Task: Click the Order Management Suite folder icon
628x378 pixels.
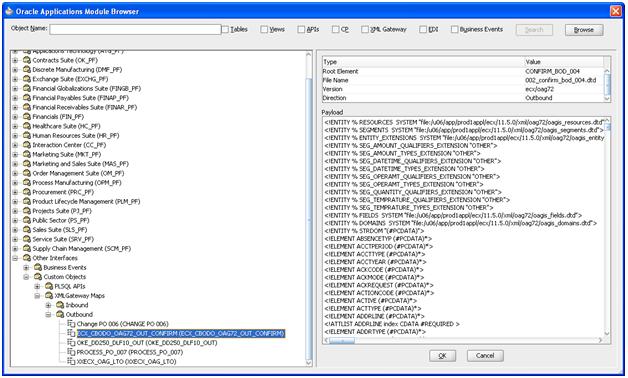Action: click(26, 173)
